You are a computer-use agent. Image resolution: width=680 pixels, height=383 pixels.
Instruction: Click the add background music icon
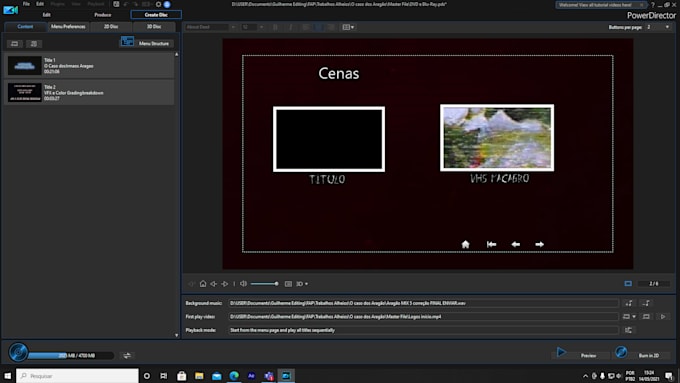point(629,303)
